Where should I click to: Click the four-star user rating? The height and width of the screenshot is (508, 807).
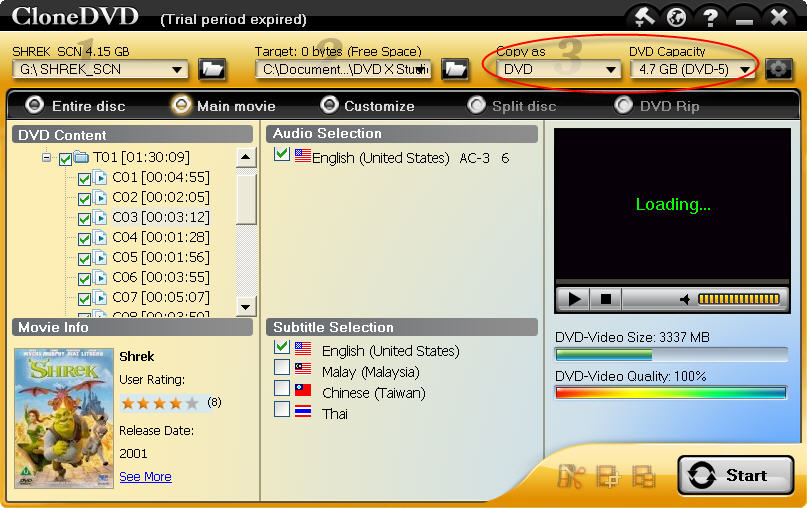click(160, 403)
